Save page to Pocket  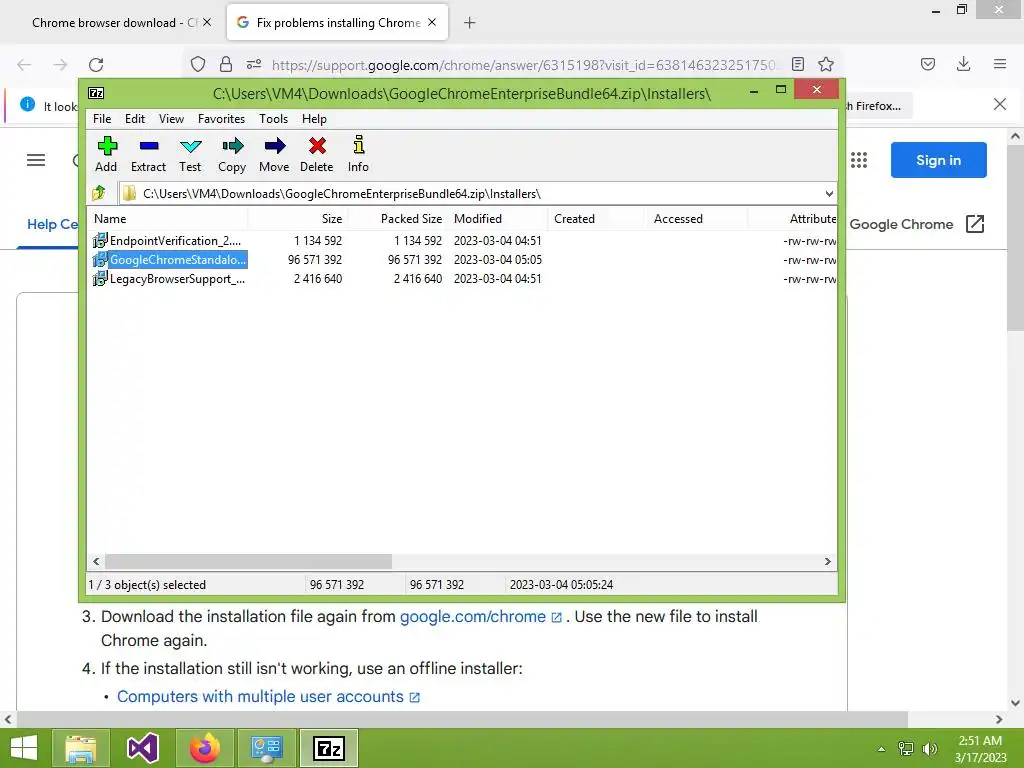coord(928,64)
